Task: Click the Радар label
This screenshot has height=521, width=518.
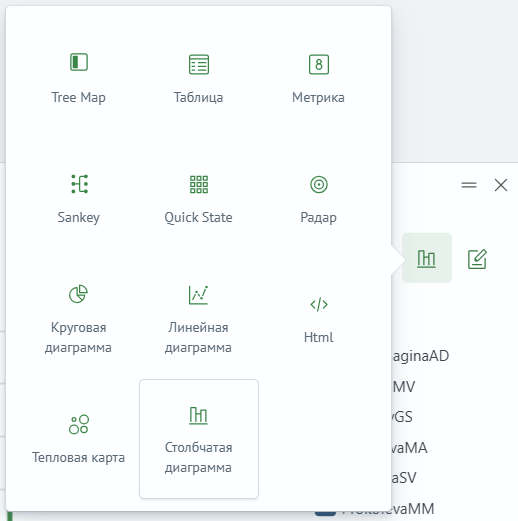Action: click(x=318, y=218)
